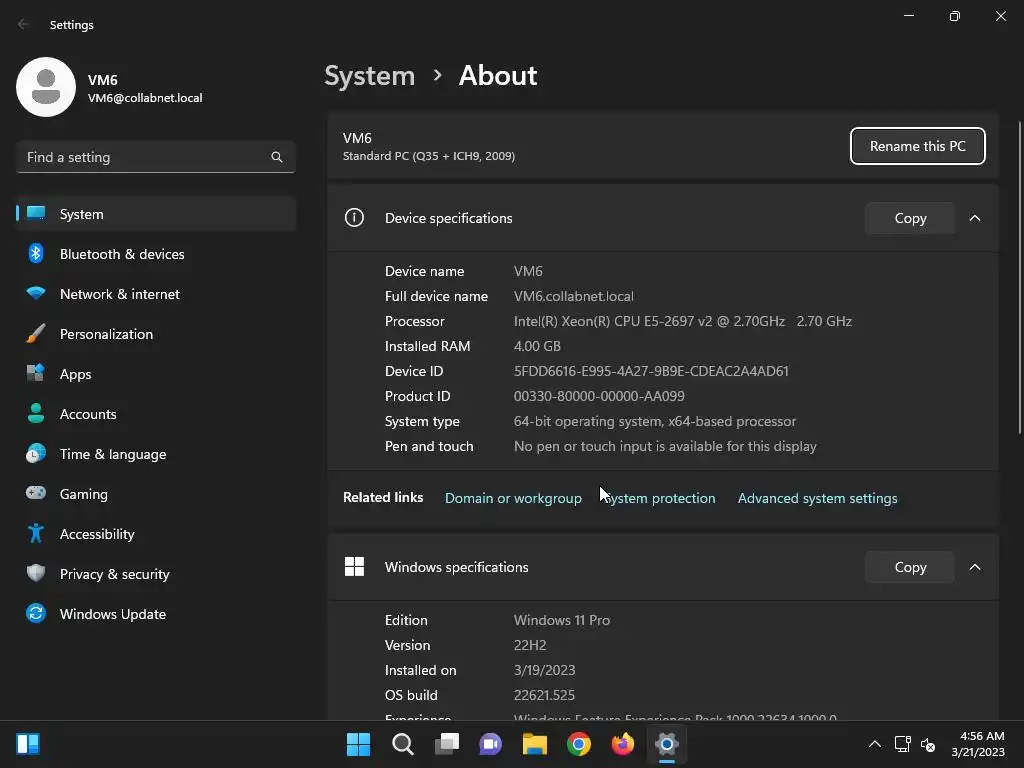Open taskbar Search

pyautogui.click(x=402, y=744)
